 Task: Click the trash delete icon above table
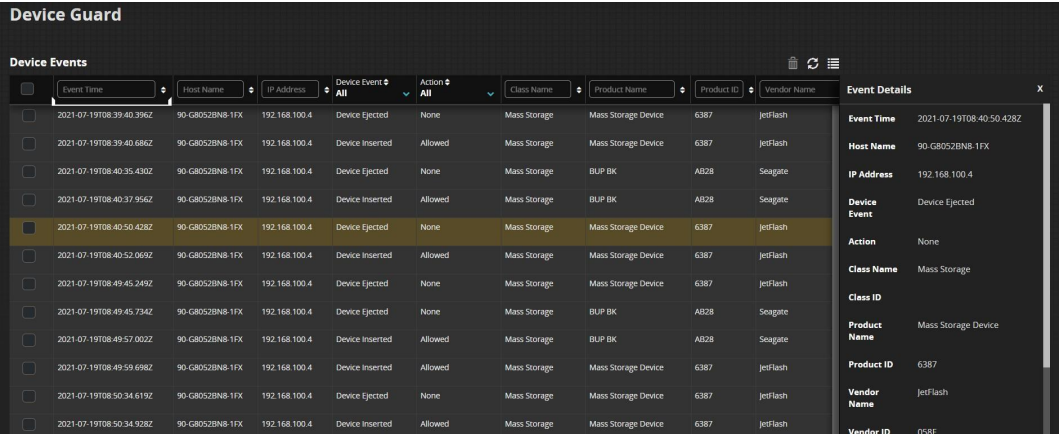792,63
